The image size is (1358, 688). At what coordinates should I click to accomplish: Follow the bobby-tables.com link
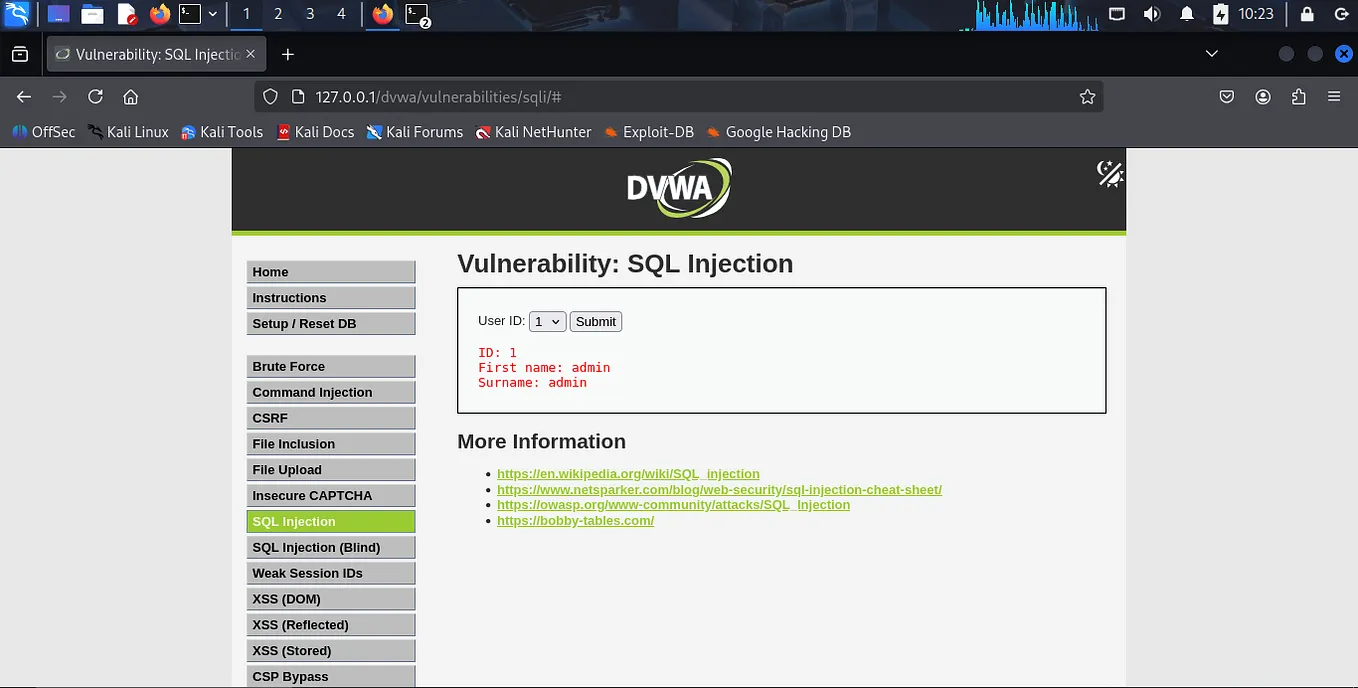[x=575, y=520]
